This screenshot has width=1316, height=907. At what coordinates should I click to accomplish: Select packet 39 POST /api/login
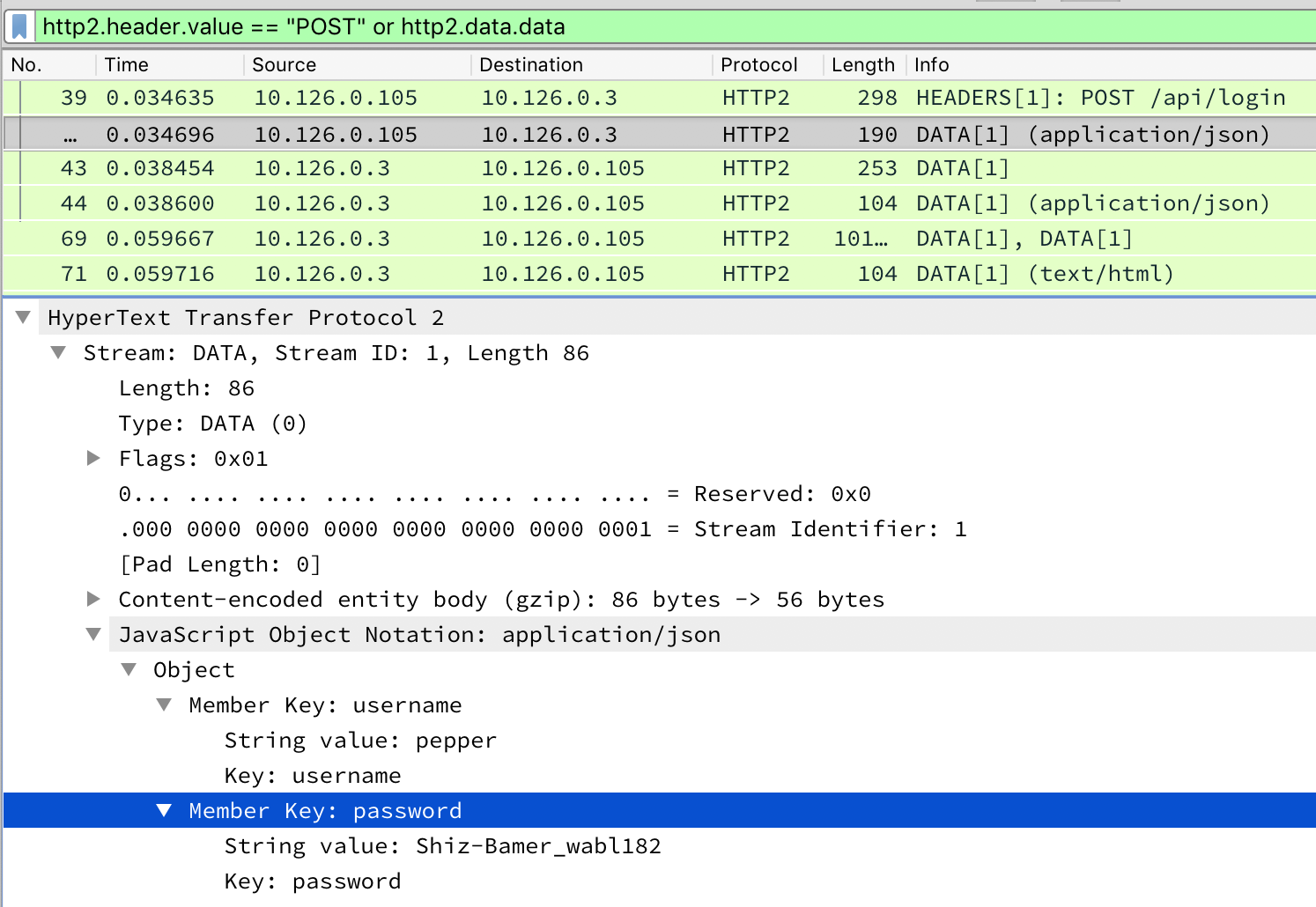(x=659, y=98)
